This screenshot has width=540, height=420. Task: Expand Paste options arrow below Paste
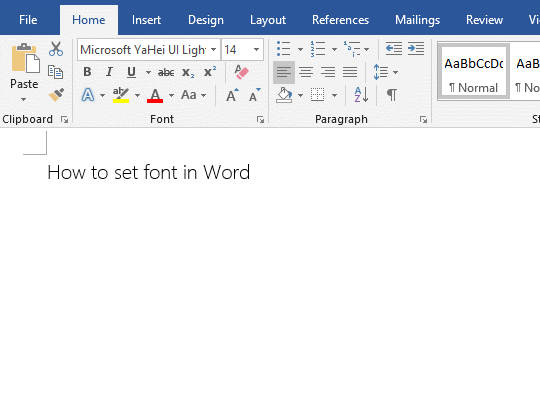click(23, 99)
